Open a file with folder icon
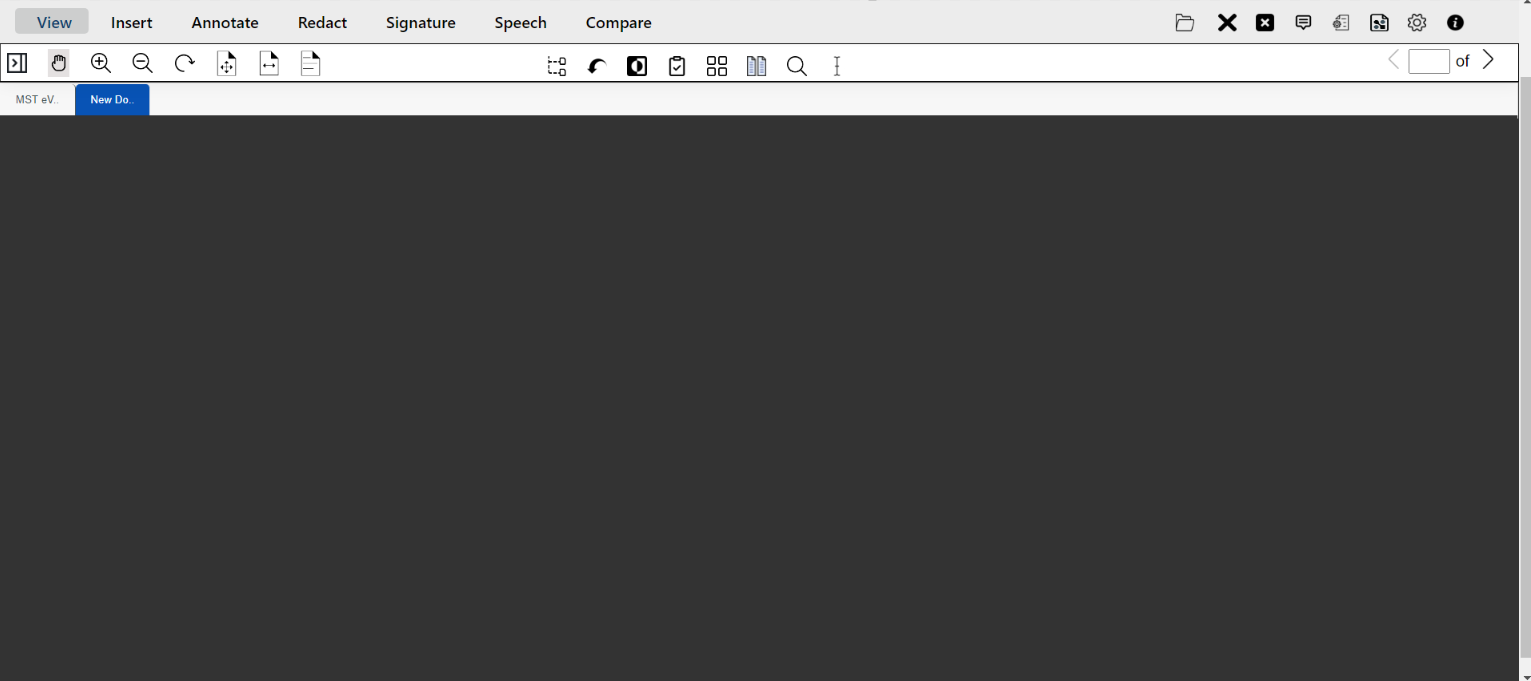1531x681 pixels. point(1185,22)
